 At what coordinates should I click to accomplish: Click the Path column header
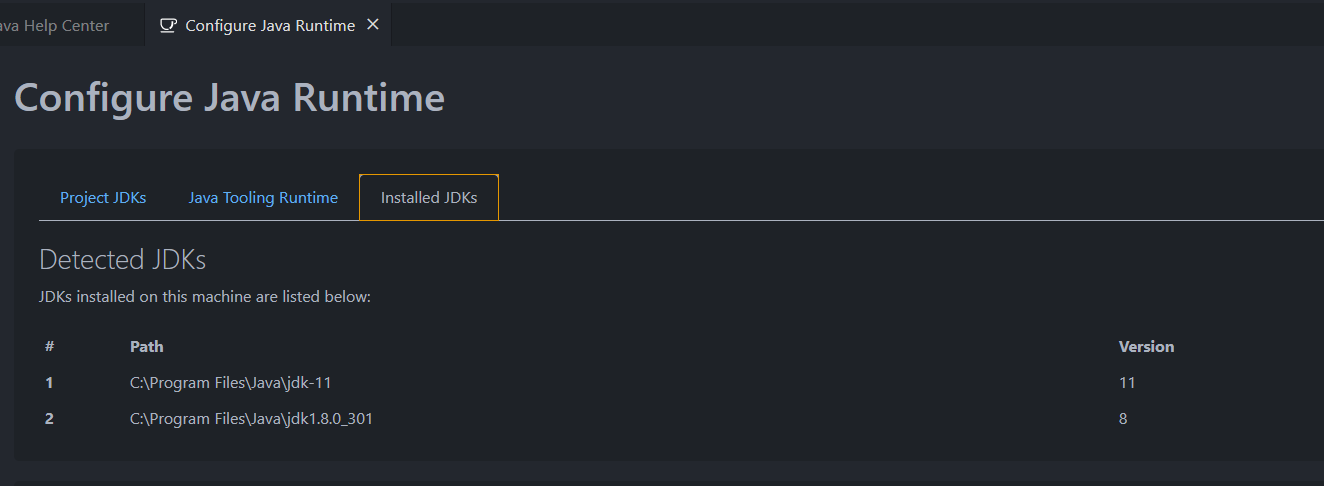point(146,346)
